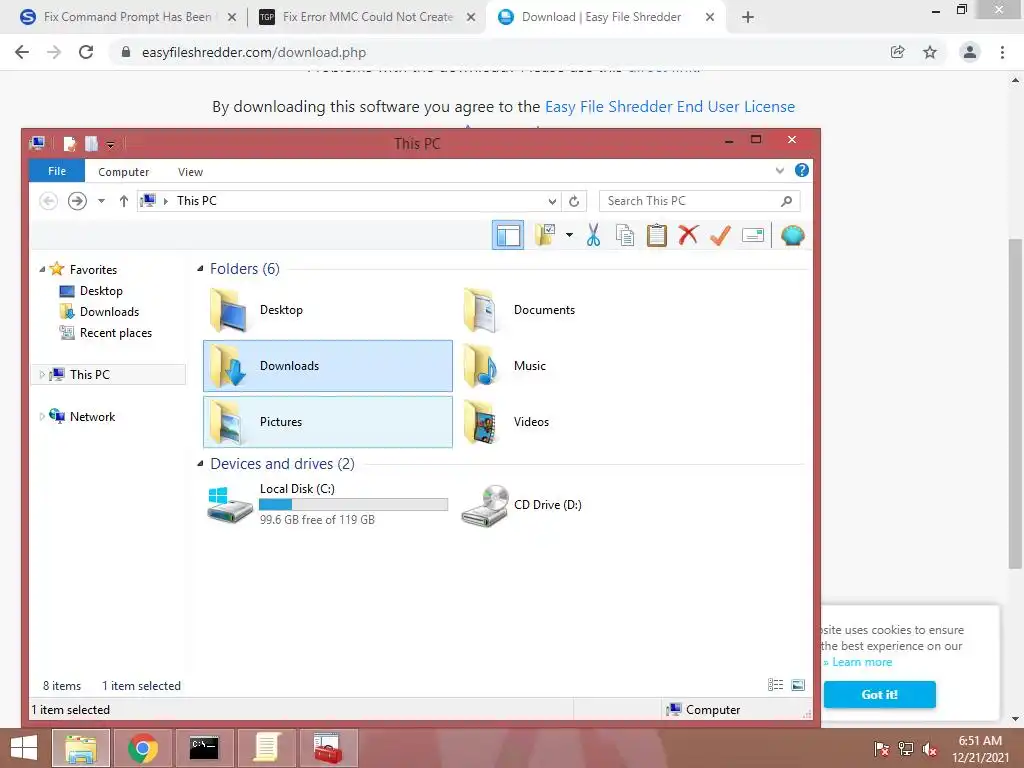This screenshot has height=768, width=1024.
Task: Open the Chrome three-dot menu
Action: tap(1002, 52)
